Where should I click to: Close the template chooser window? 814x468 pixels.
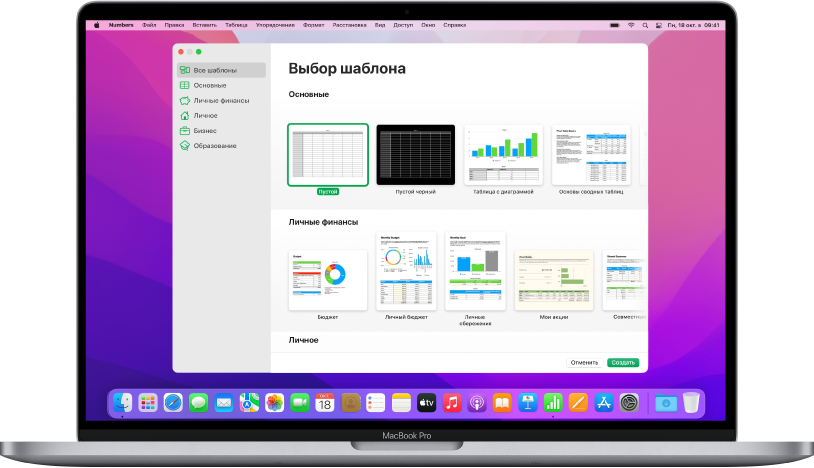point(181,52)
